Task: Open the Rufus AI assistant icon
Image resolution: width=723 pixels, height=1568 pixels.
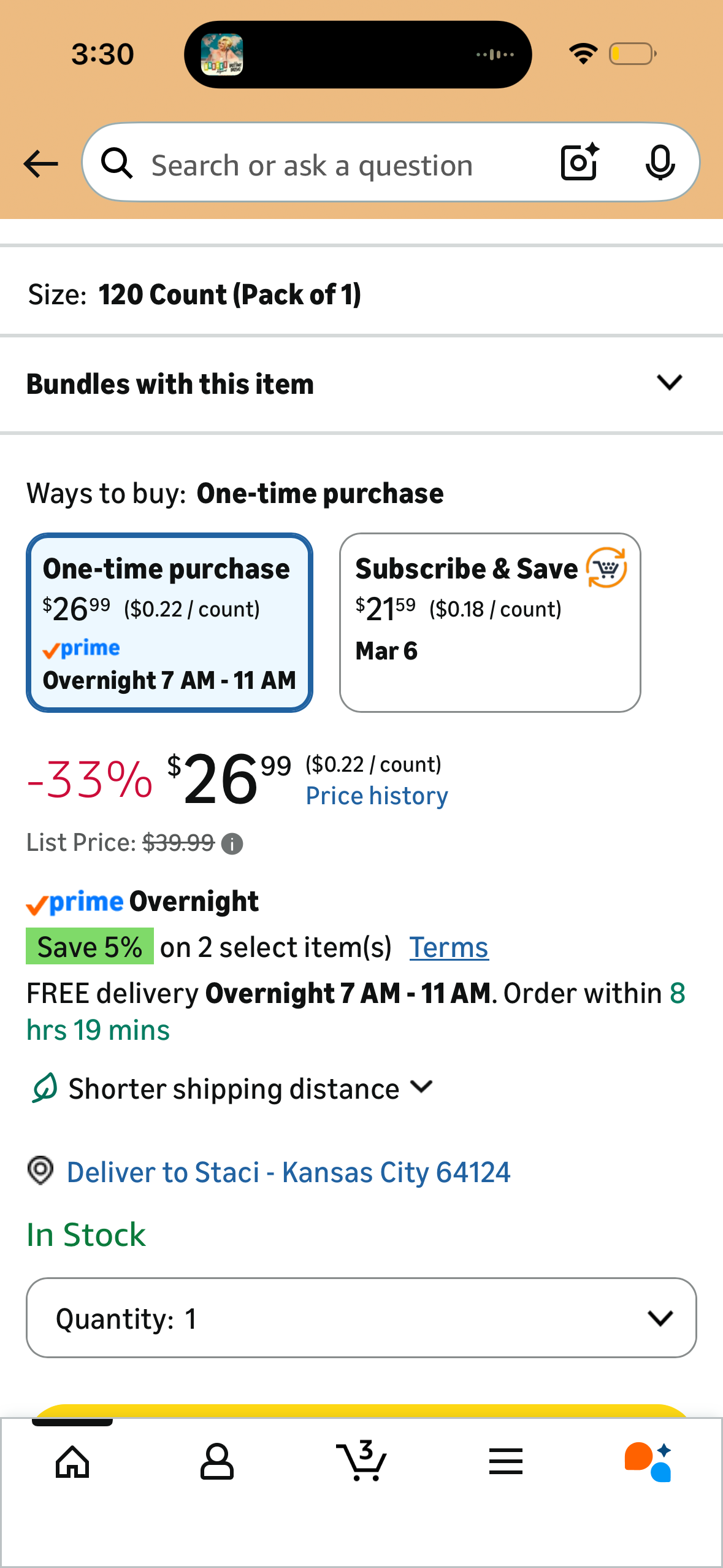Action: click(x=648, y=1462)
